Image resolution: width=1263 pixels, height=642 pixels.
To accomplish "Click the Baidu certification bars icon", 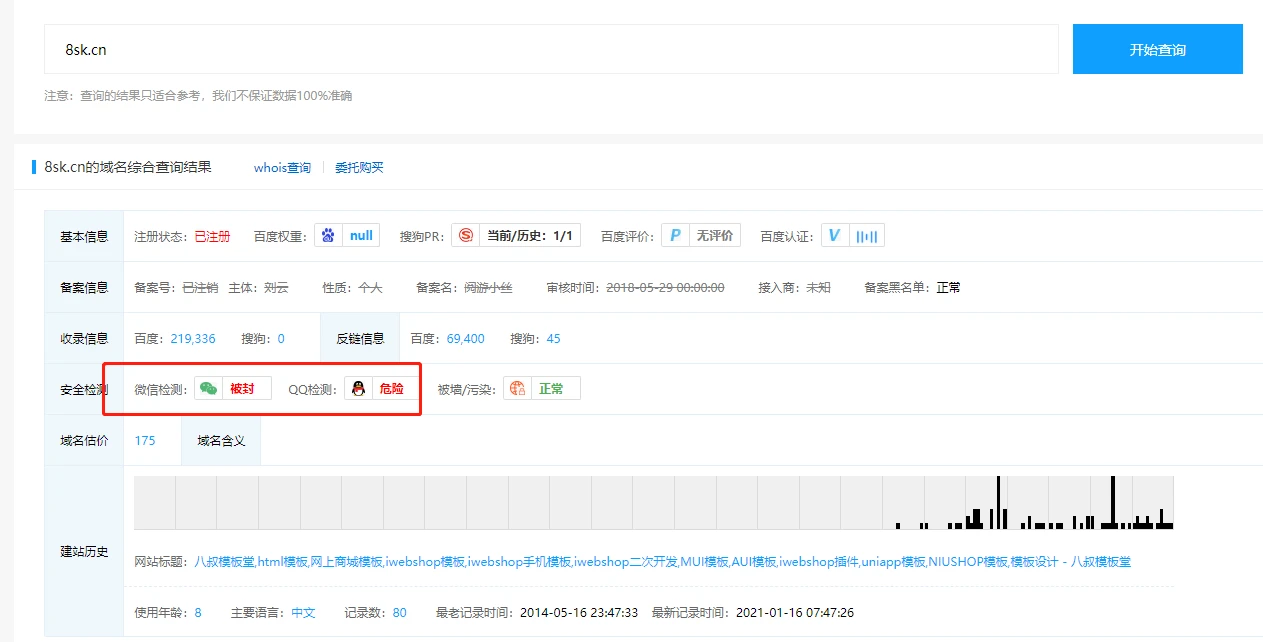I will [867, 236].
